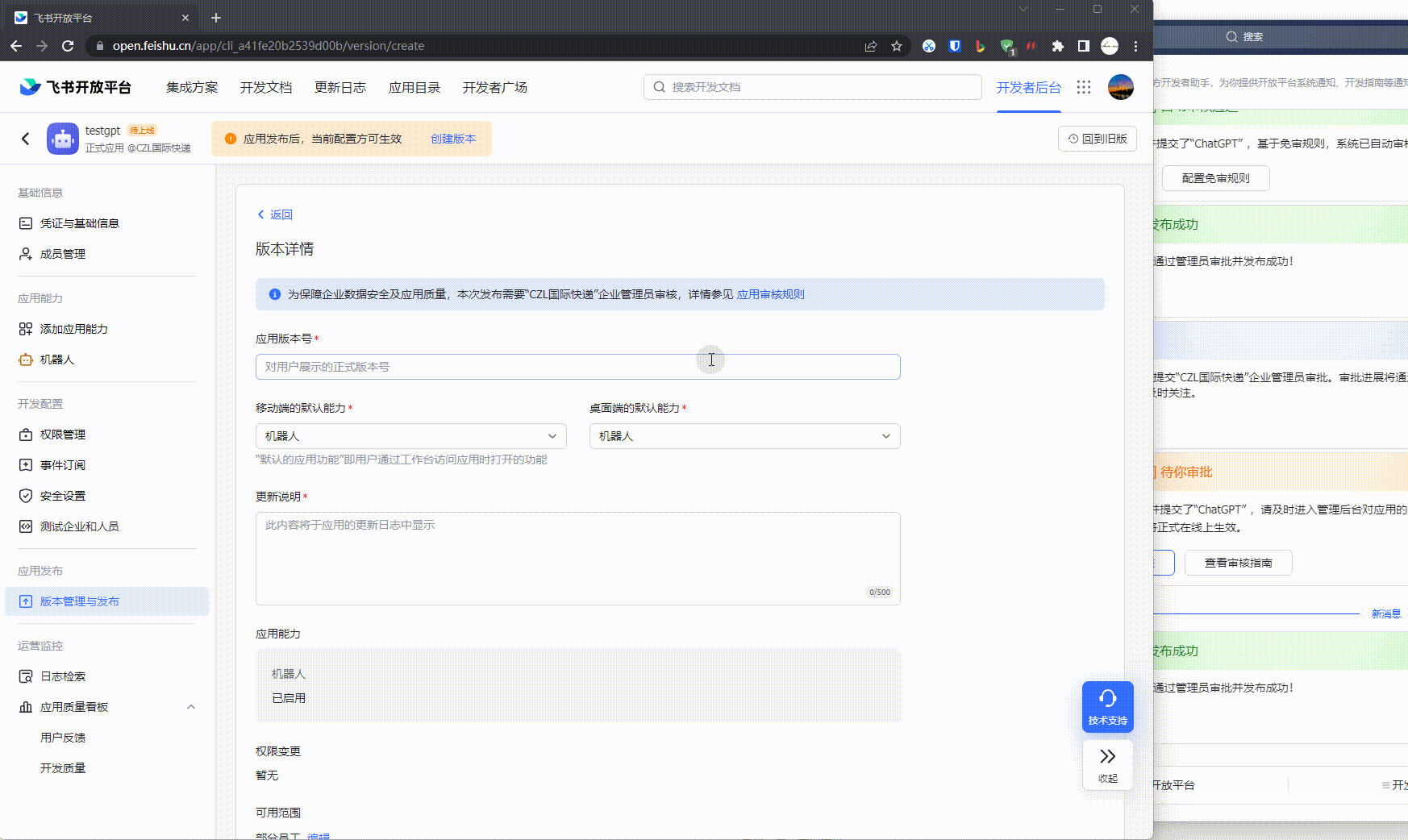The image size is (1408, 840).
Task: Bookmark the page with the star icon
Action: [x=896, y=46]
